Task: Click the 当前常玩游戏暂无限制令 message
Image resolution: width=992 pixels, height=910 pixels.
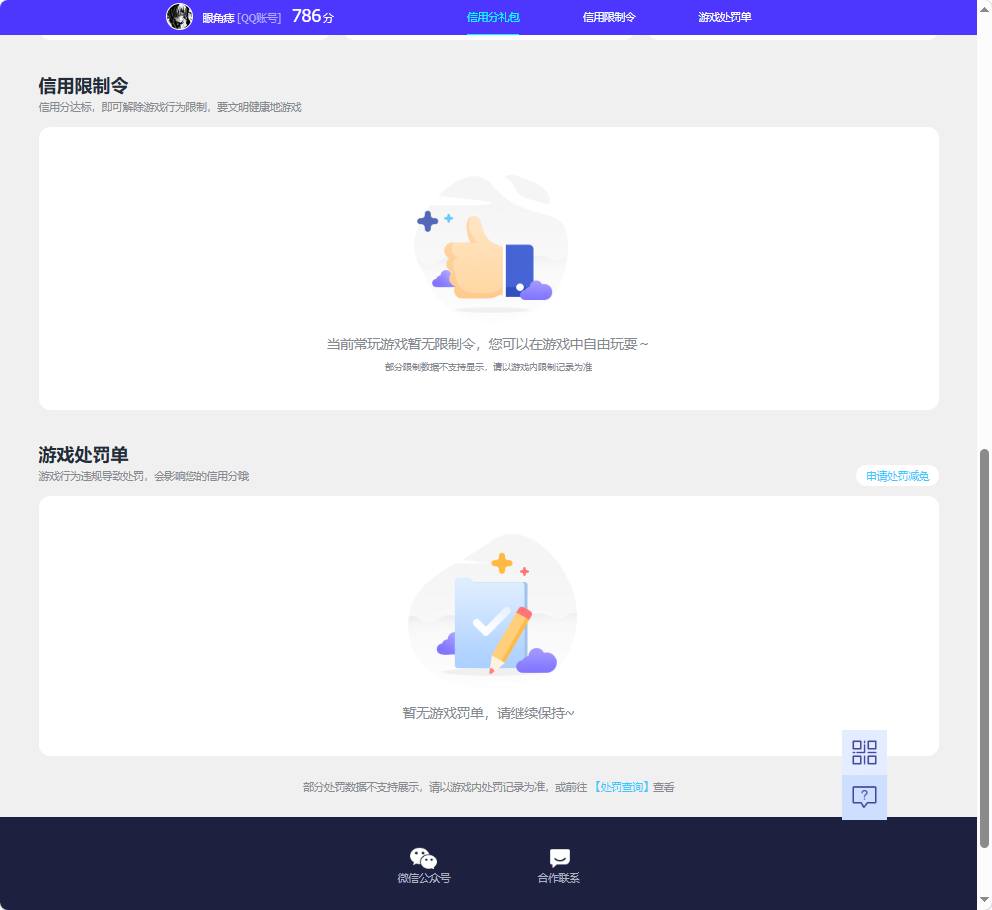Action: coord(487,344)
